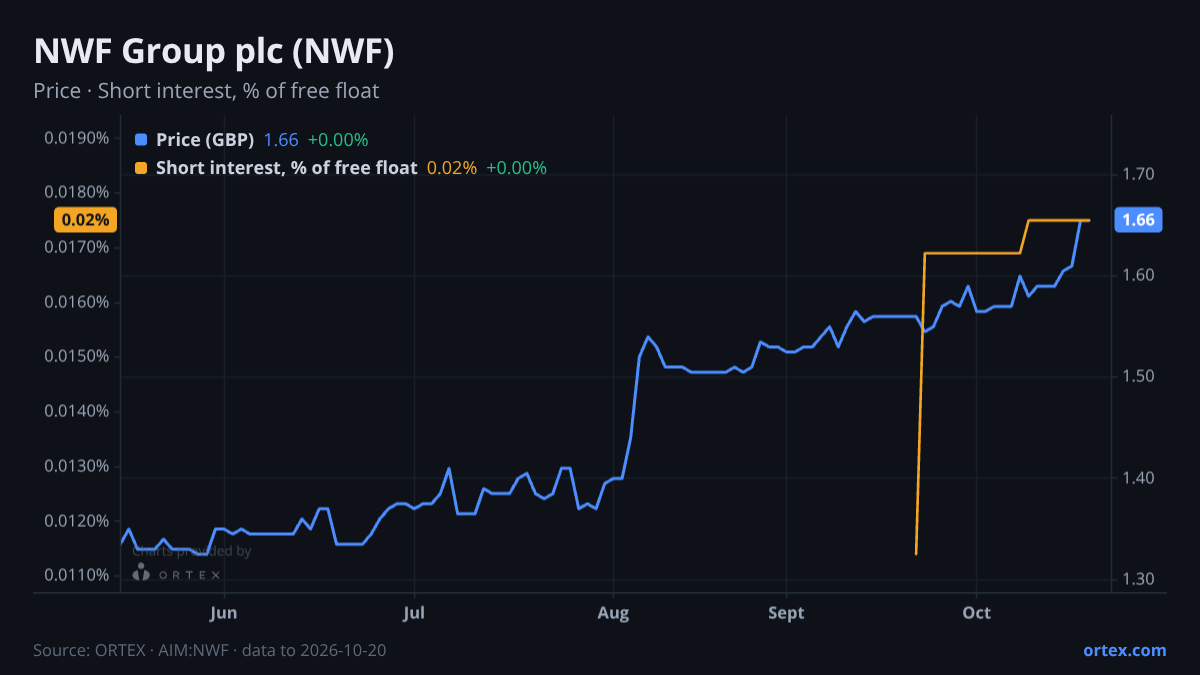Image resolution: width=1200 pixels, height=675 pixels.
Task: Click the 1.40 right axis price label
Action: 1138,478
